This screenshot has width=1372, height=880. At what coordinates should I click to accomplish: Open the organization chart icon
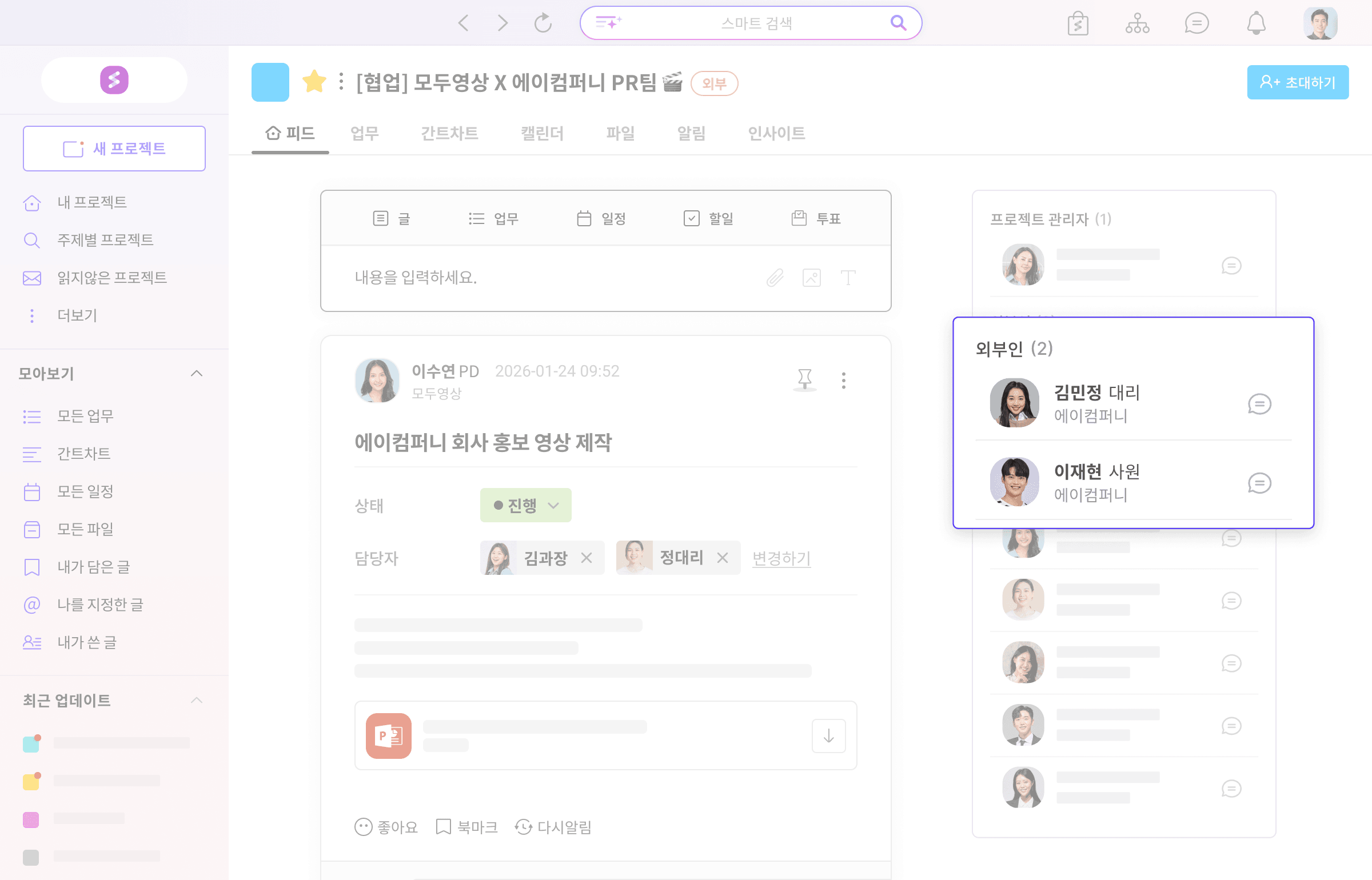coord(1137,23)
